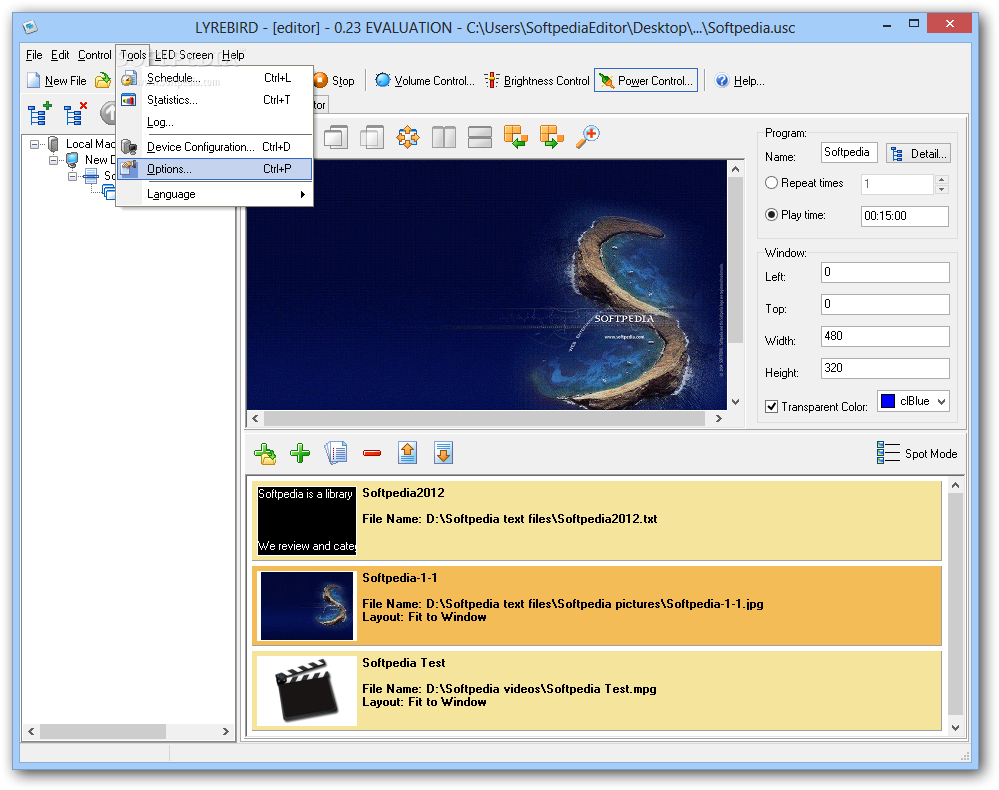Click the Help toolbar button
The height and width of the screenshot is (790, 999).
[x=740, y=81]
